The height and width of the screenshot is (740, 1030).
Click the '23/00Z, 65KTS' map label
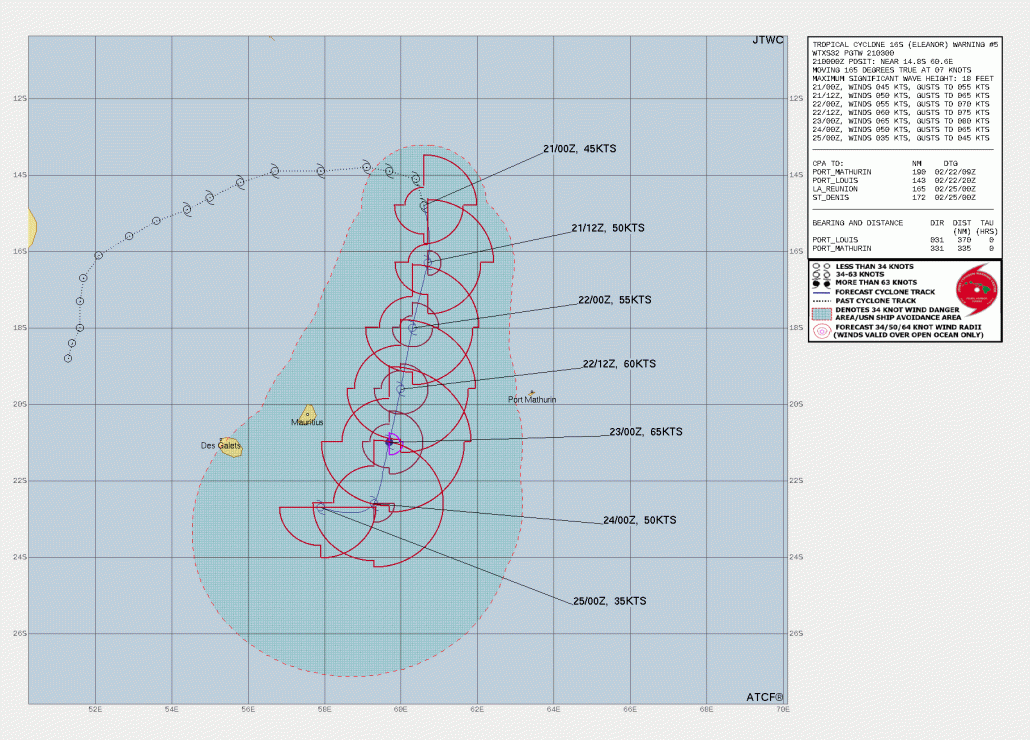[x=646, y=432]
